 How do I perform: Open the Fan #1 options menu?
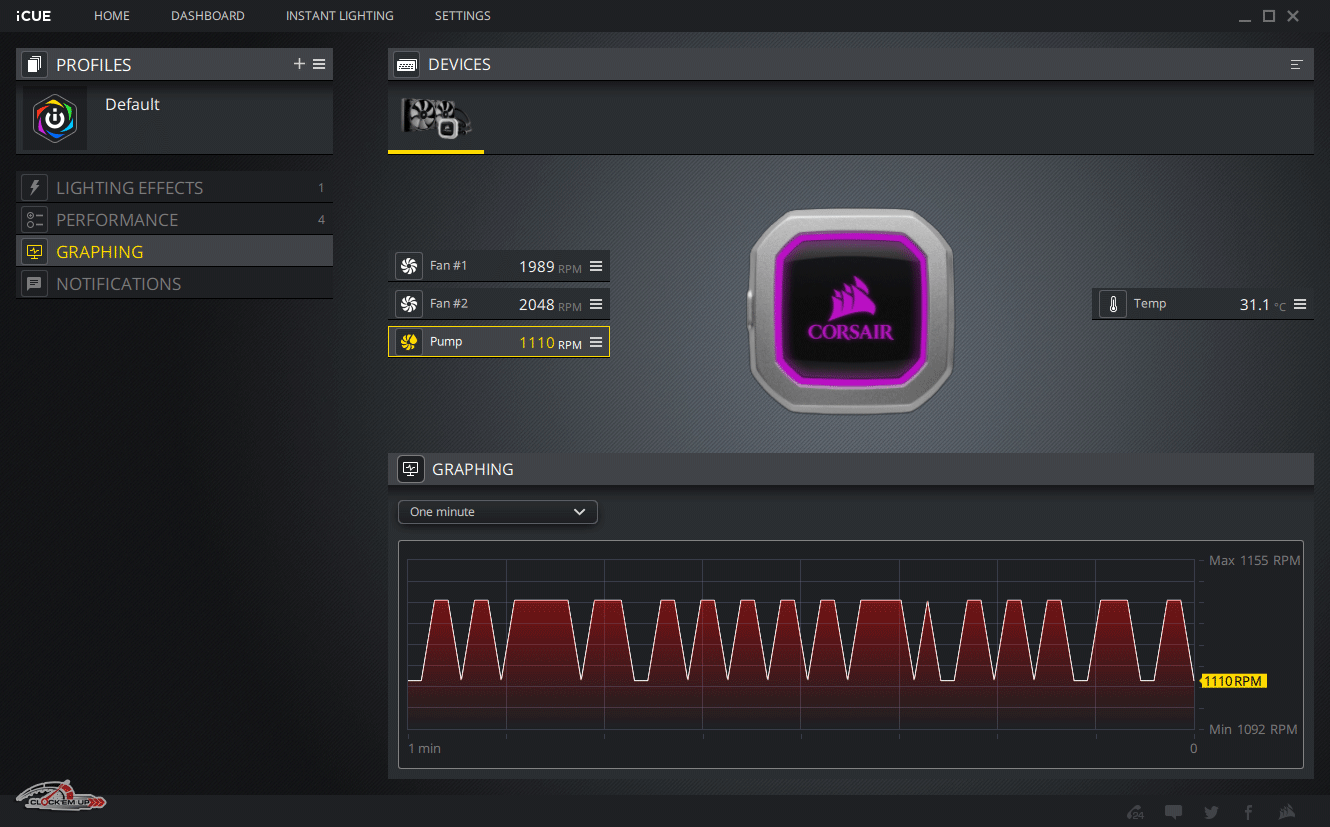coord(596,266)
